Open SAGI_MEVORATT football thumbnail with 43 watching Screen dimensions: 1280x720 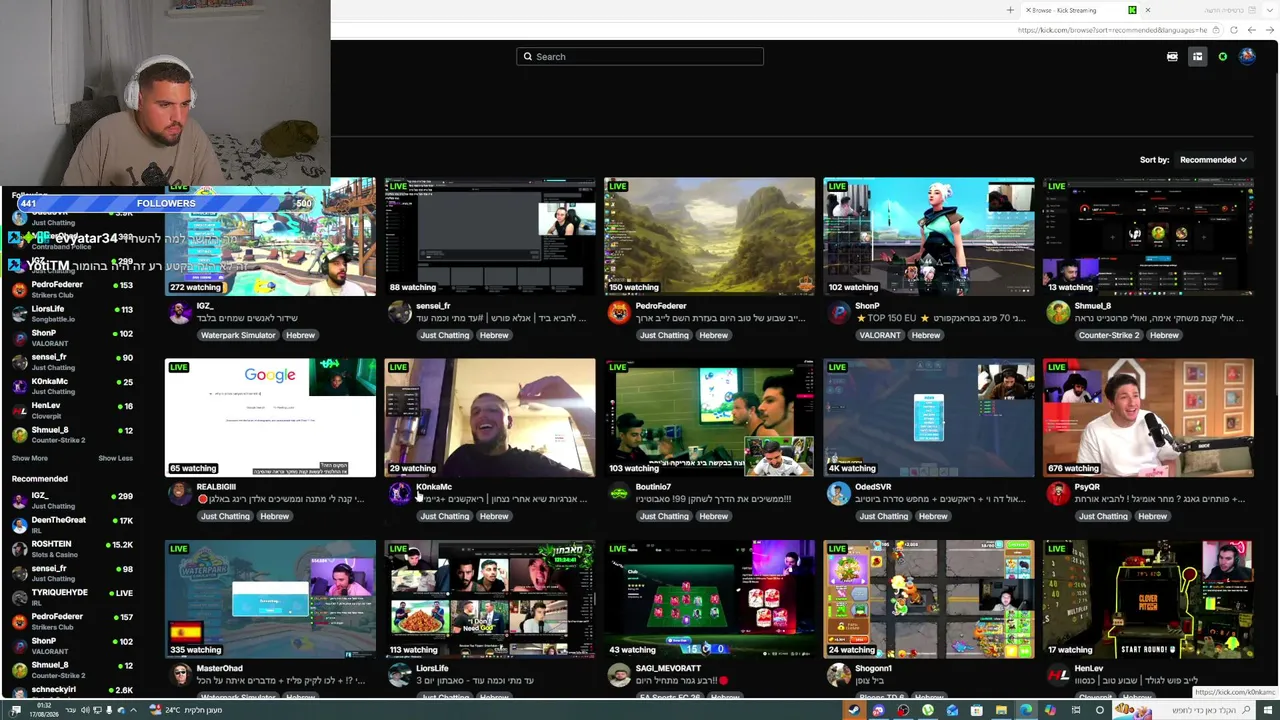click(710, 599)
